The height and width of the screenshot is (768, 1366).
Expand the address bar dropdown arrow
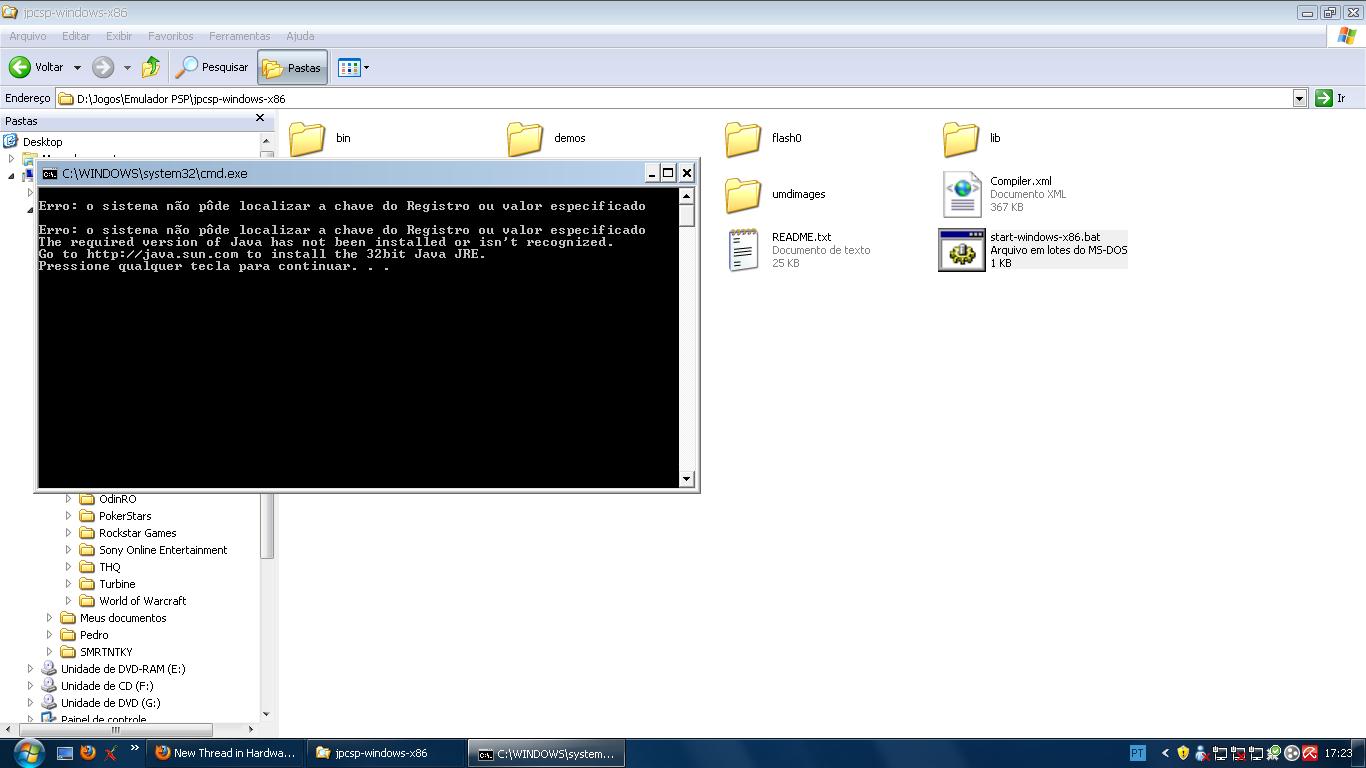[1299, 98]
